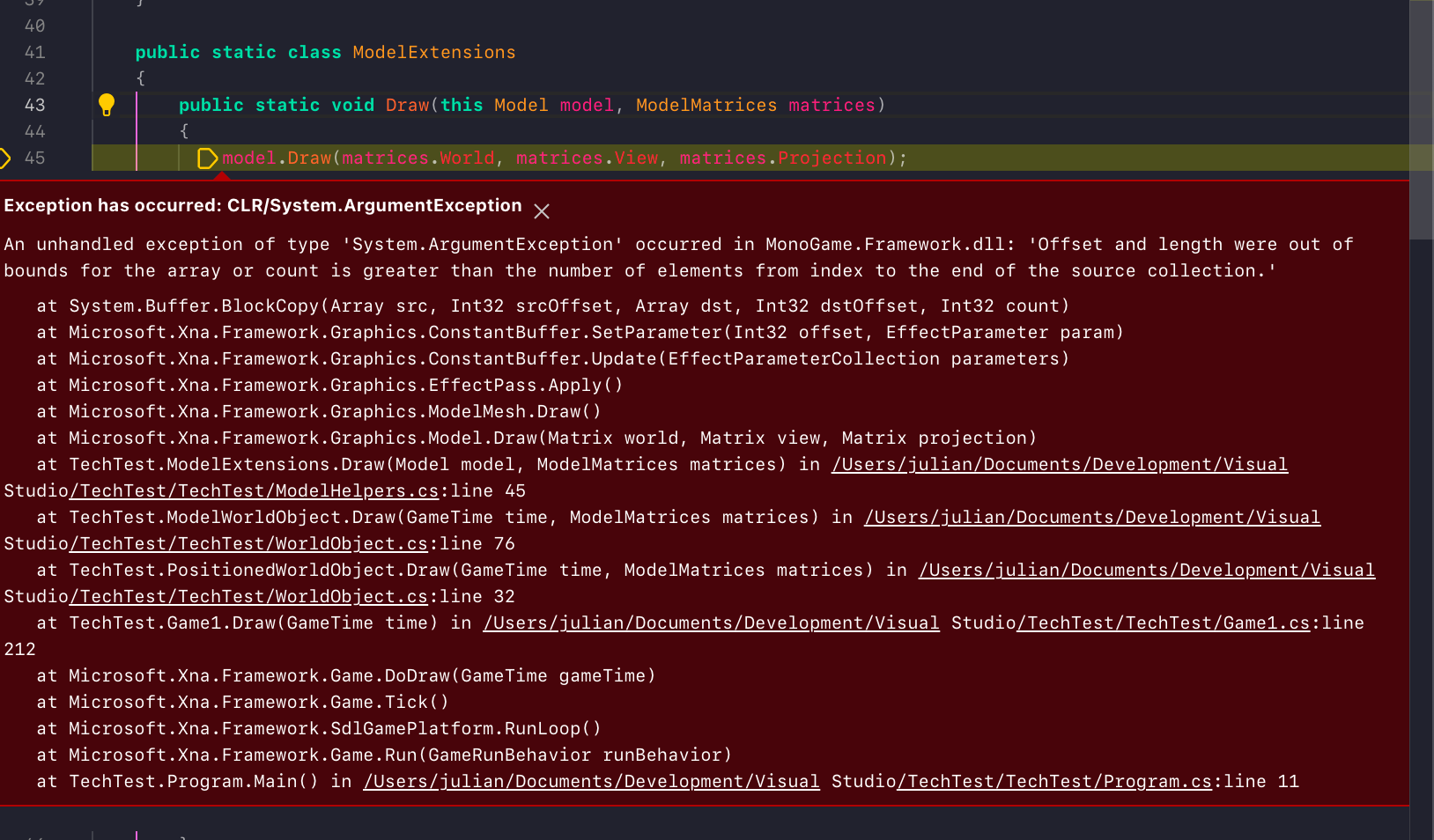Open WorldObject.cs line 32 link
This screenshot has width=1434, height=840.
[x=251, y=596]
